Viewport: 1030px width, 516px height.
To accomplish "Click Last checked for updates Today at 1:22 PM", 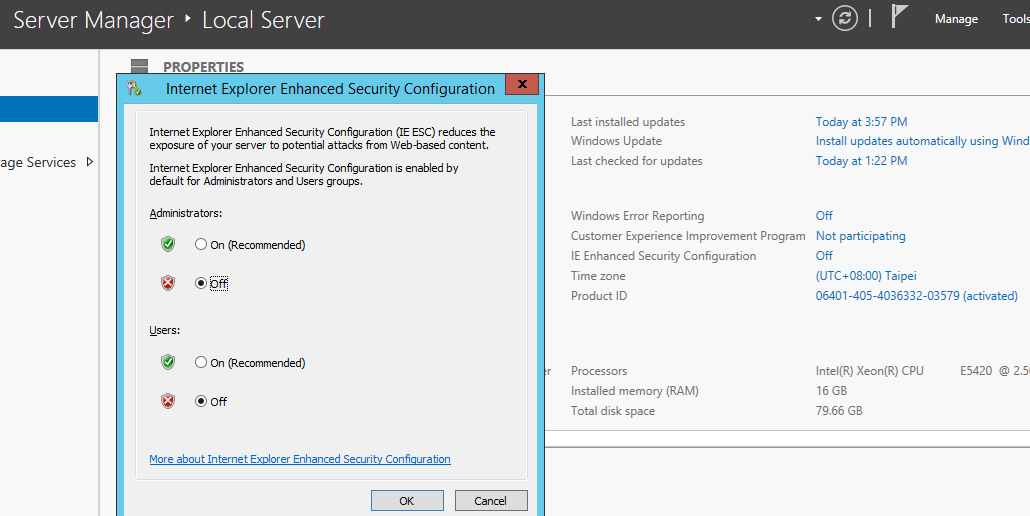I will [x=861, y=161].
